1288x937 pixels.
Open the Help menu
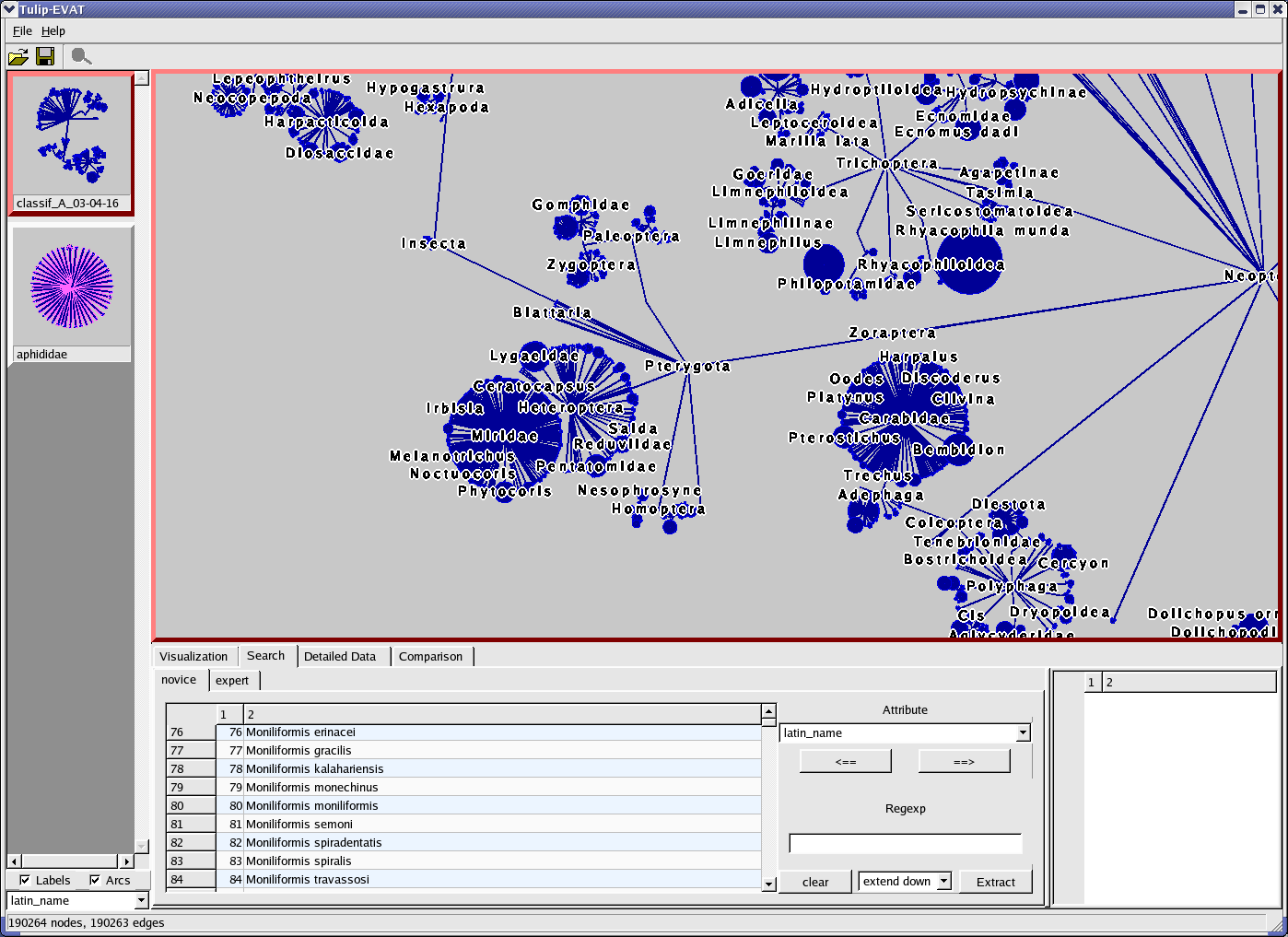pos(53,30)
